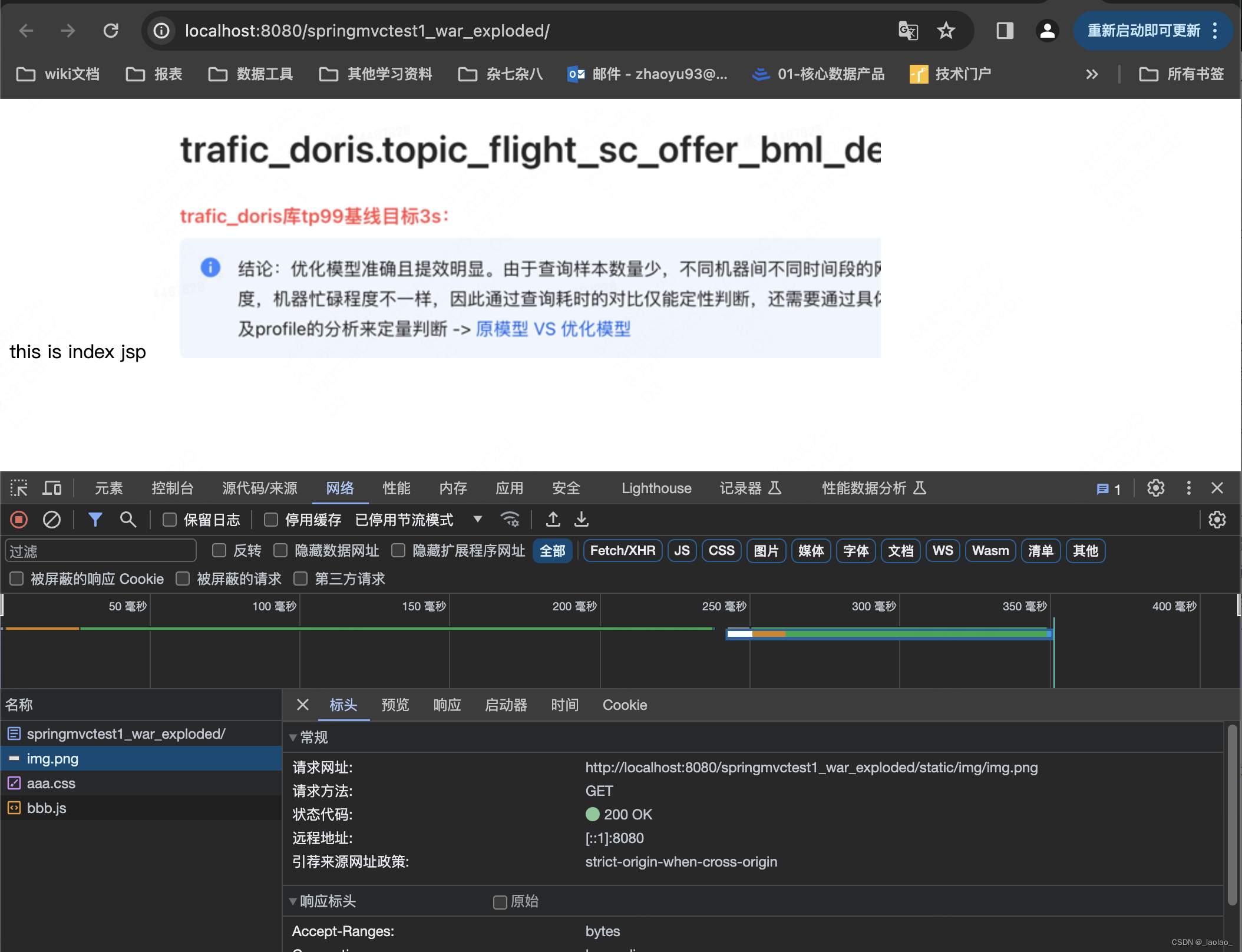Switch to 元素 tab

pyautogui.click(x=109, y=488)
